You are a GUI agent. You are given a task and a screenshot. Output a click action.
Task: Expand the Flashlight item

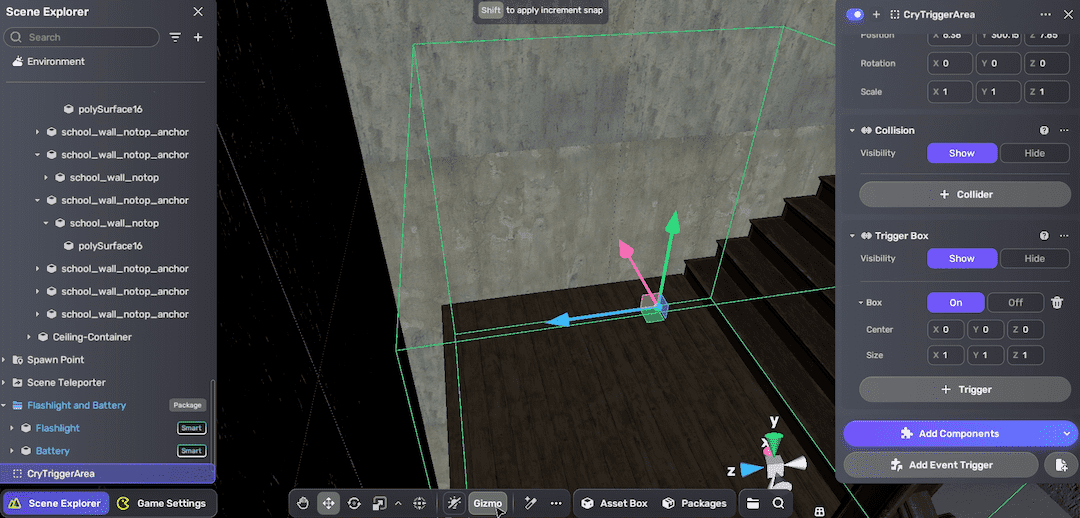coord(12,428)
